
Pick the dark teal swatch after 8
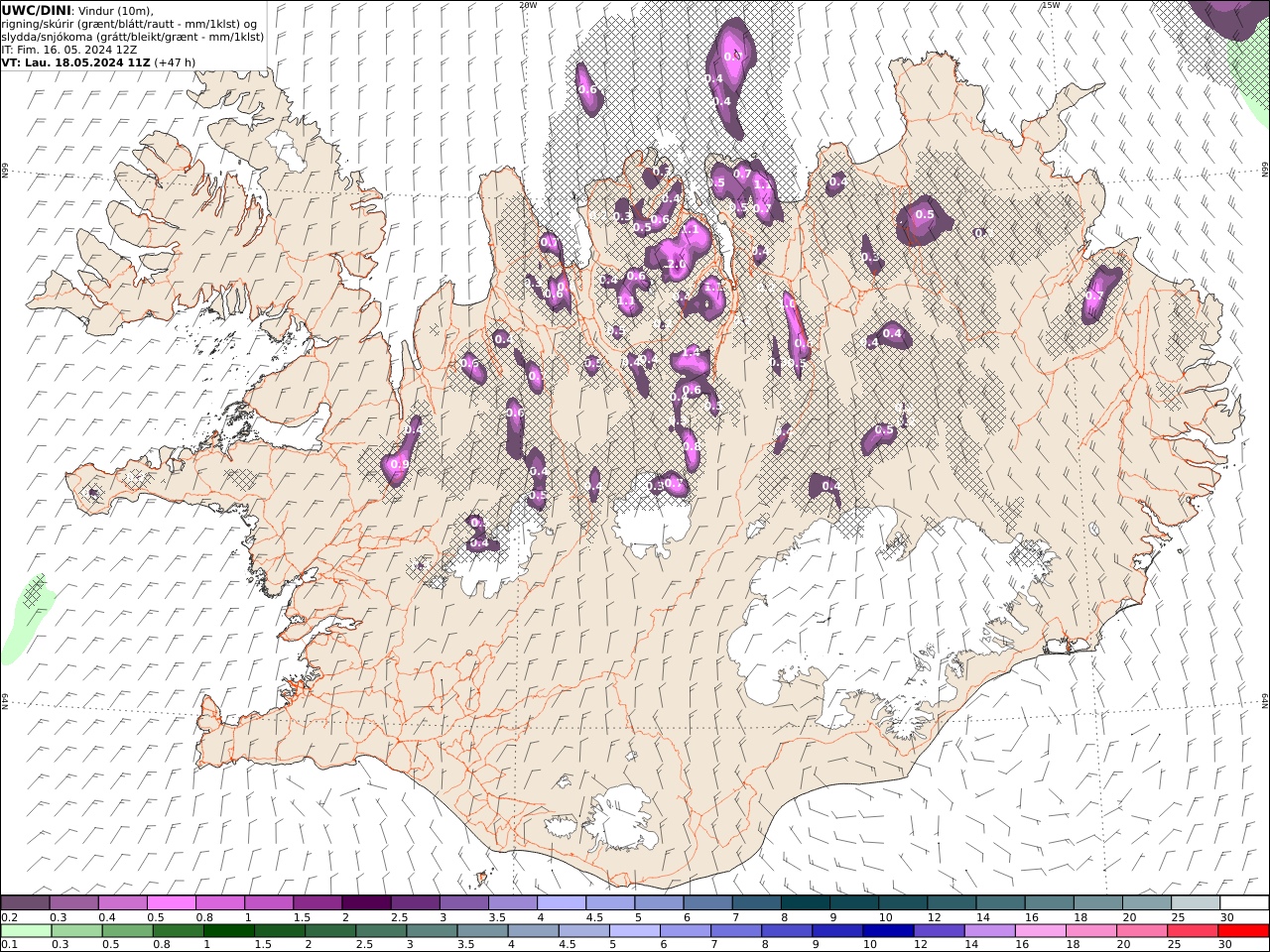pyautogui.click(x=804, y=903)
